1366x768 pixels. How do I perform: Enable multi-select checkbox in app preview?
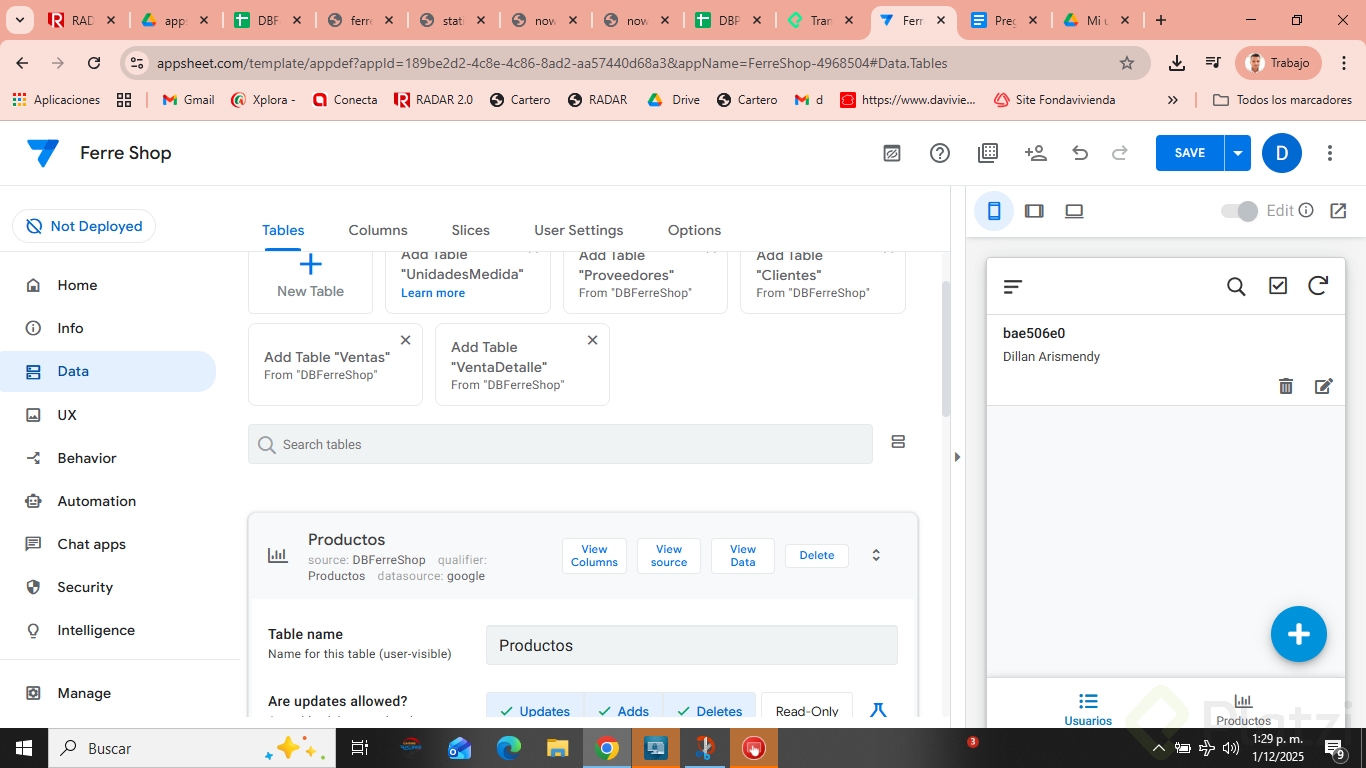tap(1278, 287)
